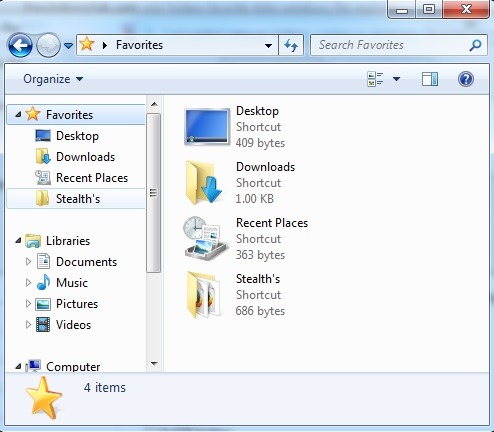The width and height of the screenshot is (494, 432).
Task: Expand the Documents library node
Action: coord(28,262)
